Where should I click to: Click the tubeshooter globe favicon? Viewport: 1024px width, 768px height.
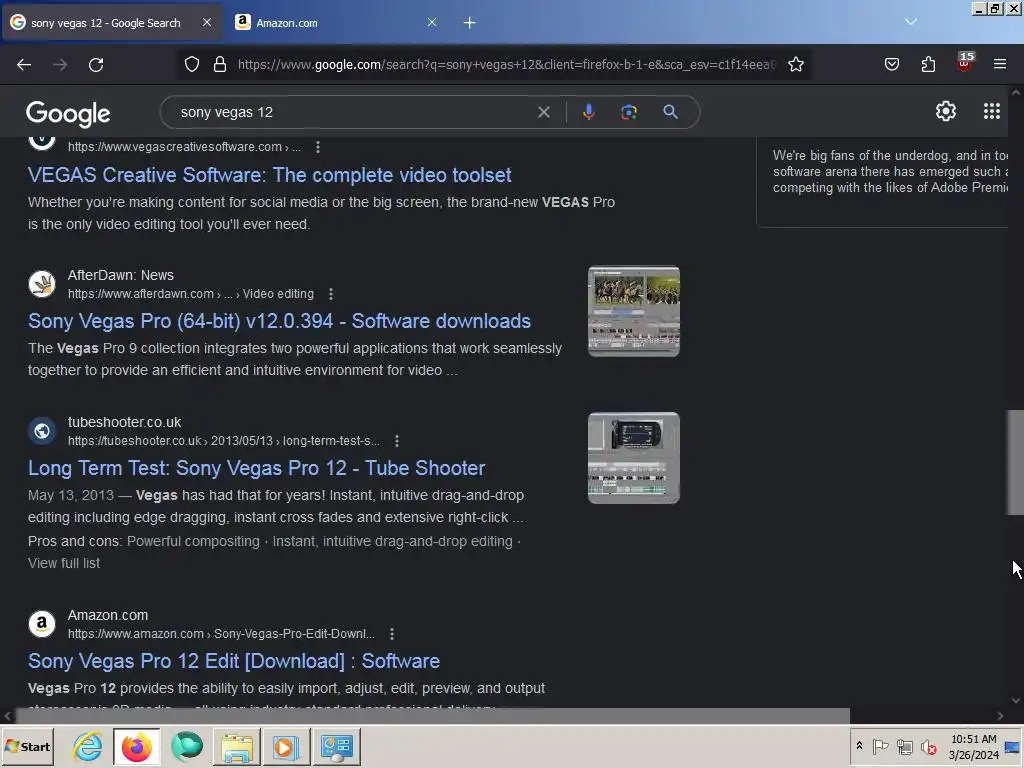tap(42, 431)
